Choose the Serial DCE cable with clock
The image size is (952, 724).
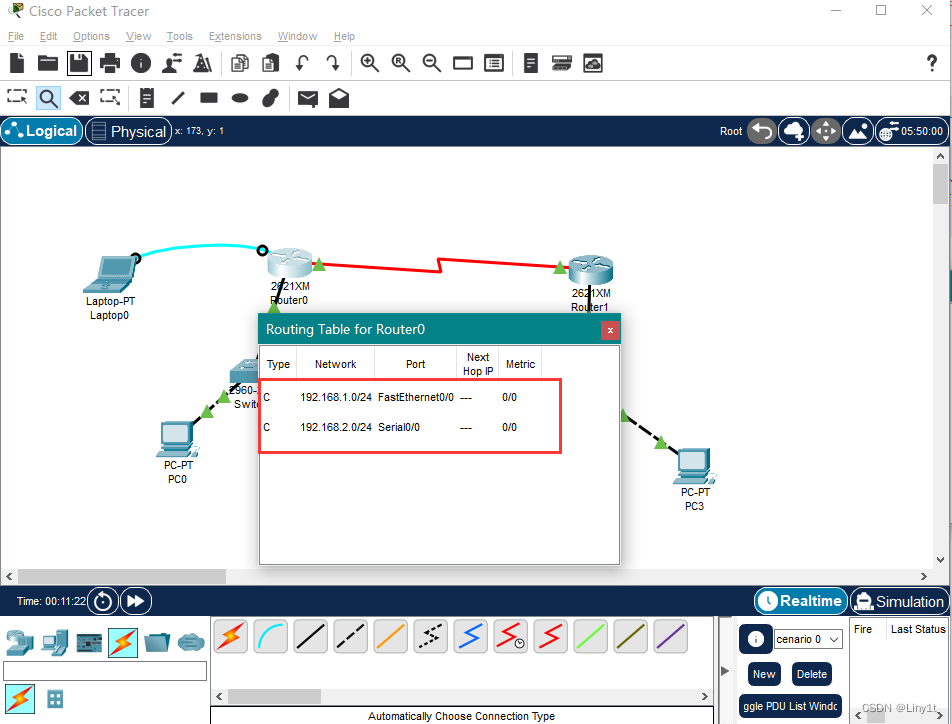(511, 636)
